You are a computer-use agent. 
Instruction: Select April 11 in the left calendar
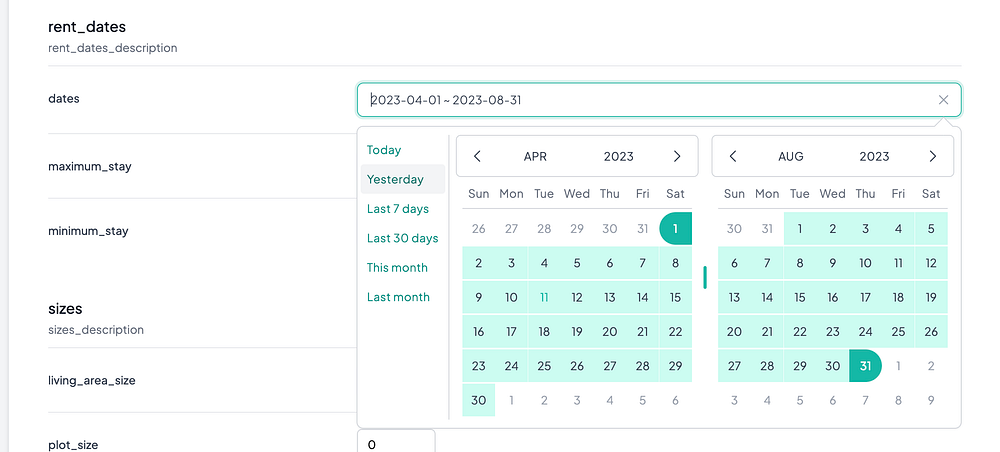tap(544, 297)
